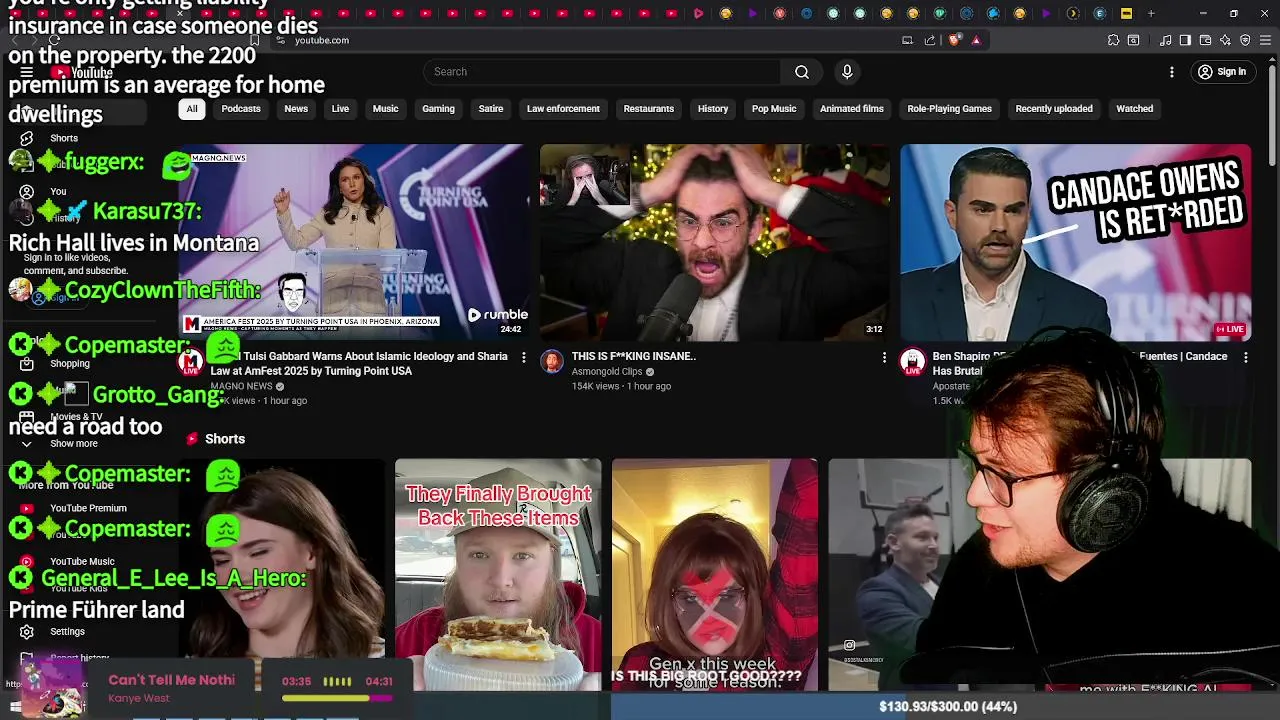Screen dimensions: 1280x720
Task: Click the Shorts section heading
Action: tap(225, 439)
